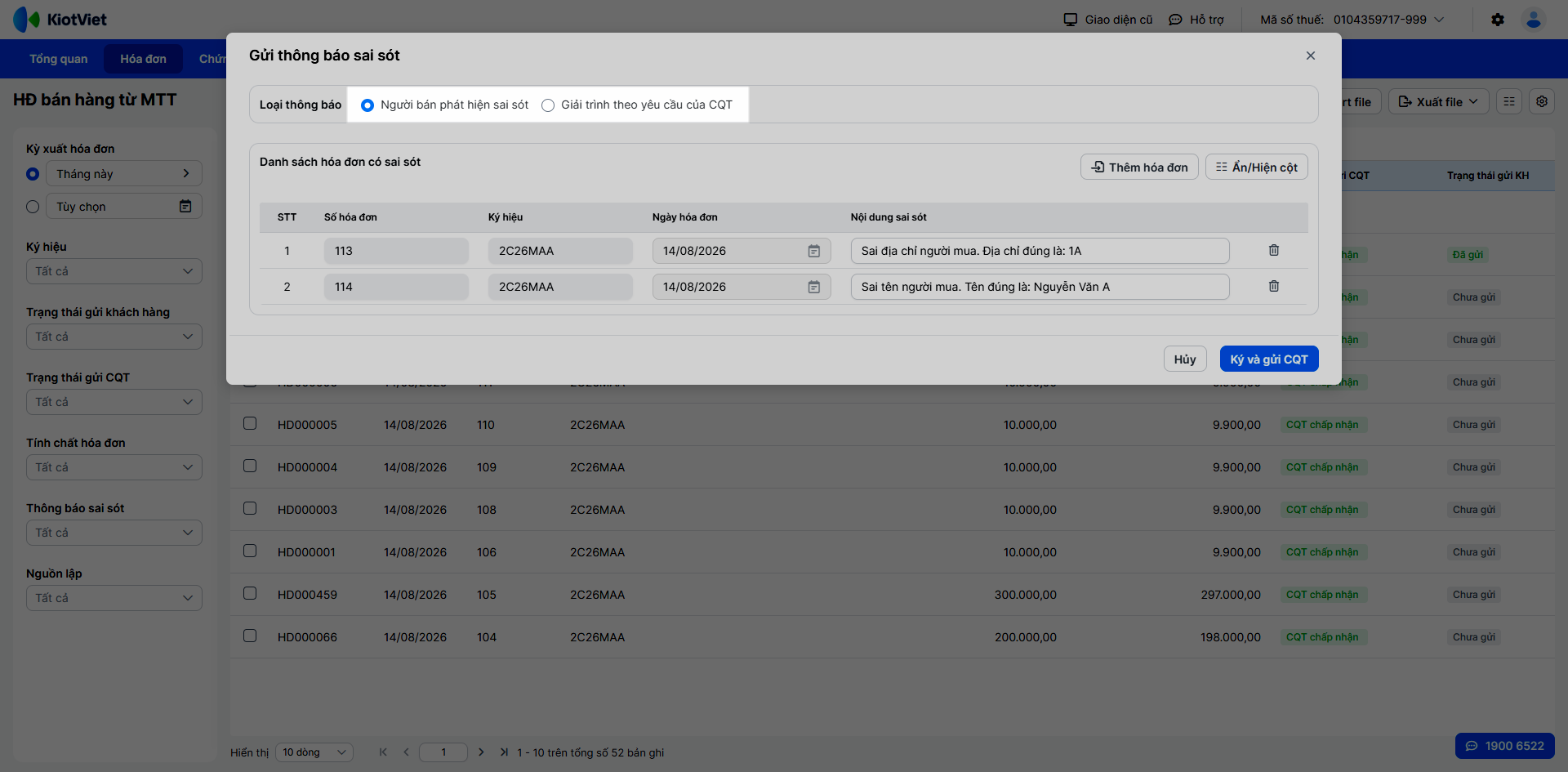Image resolution: width=1568 pixels, height=772 pixels.
Task: Check the HD000005 invoice row
Action: point(250,423)
